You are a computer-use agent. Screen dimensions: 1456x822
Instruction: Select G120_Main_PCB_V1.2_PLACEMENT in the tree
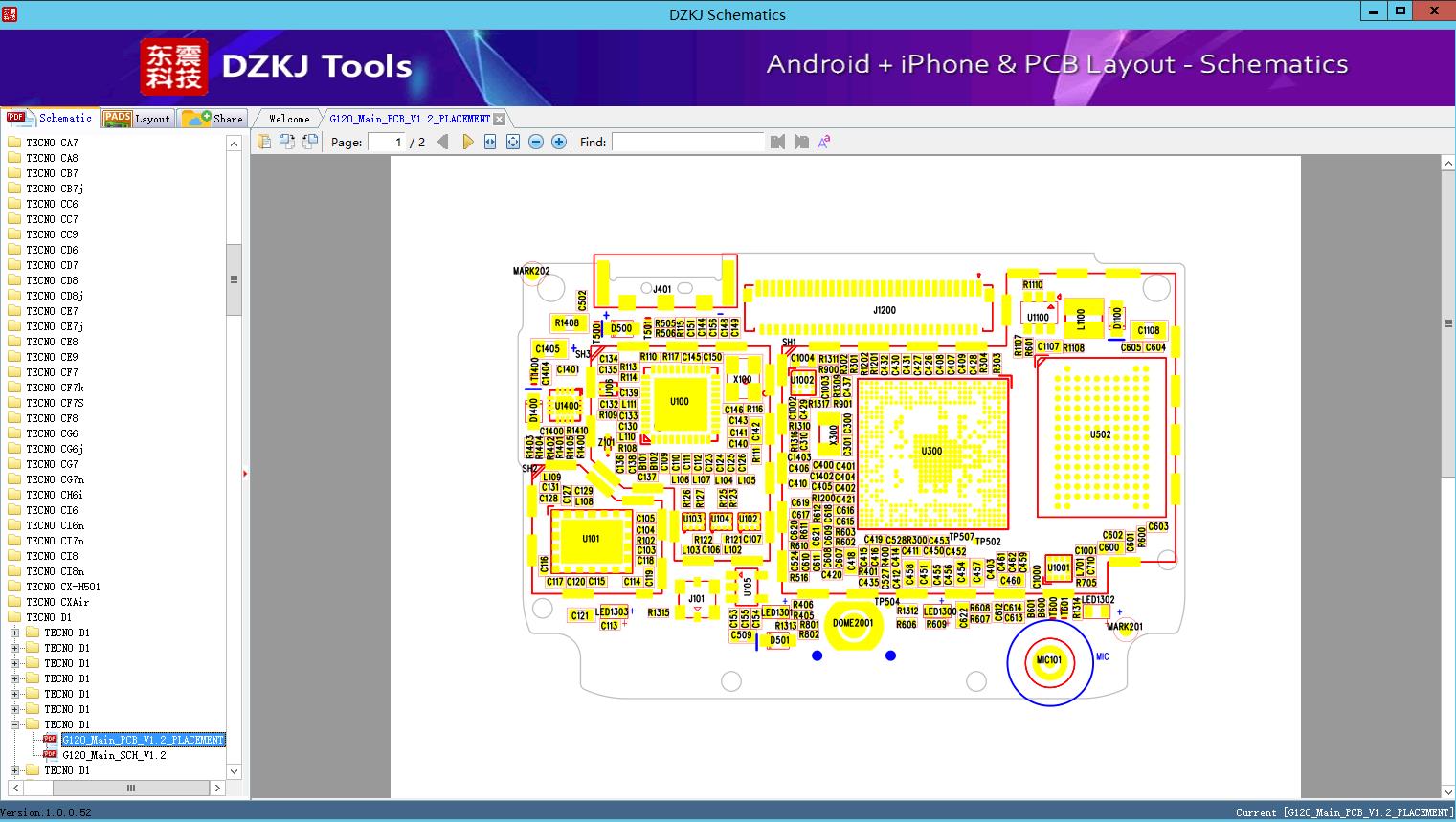pos(143,740)
